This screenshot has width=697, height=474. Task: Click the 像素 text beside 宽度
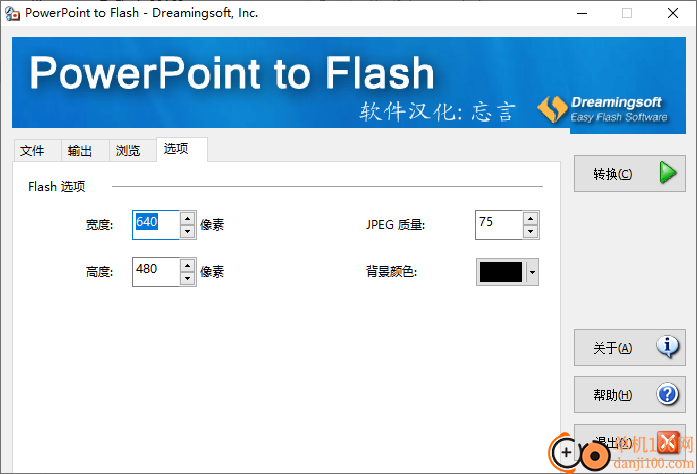point(212,225)
